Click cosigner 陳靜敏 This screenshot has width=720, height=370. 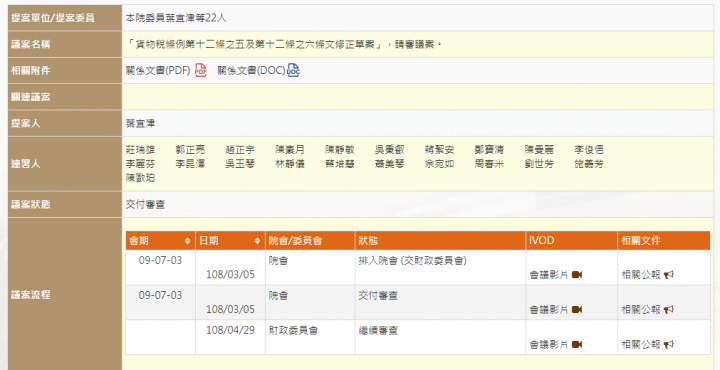tap(340, 150)
